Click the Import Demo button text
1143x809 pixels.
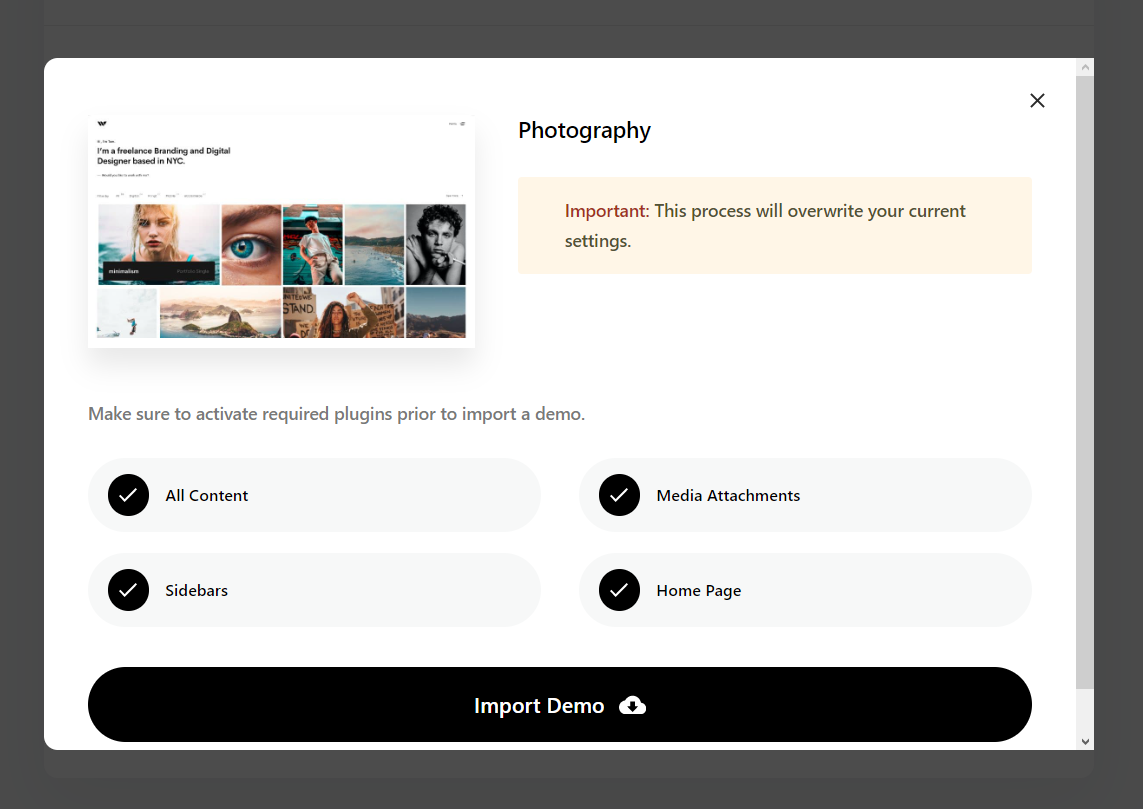click(539, 706)
